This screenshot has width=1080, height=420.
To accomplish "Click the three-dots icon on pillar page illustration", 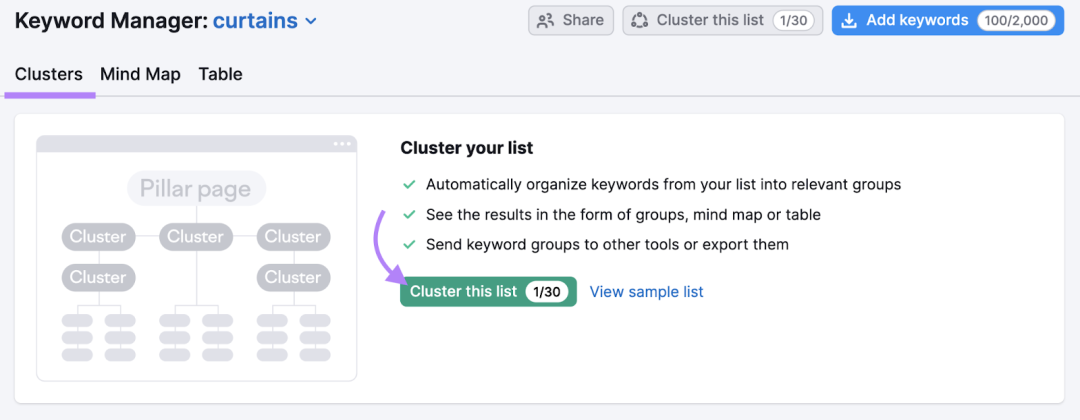I will tap(342, 144).
